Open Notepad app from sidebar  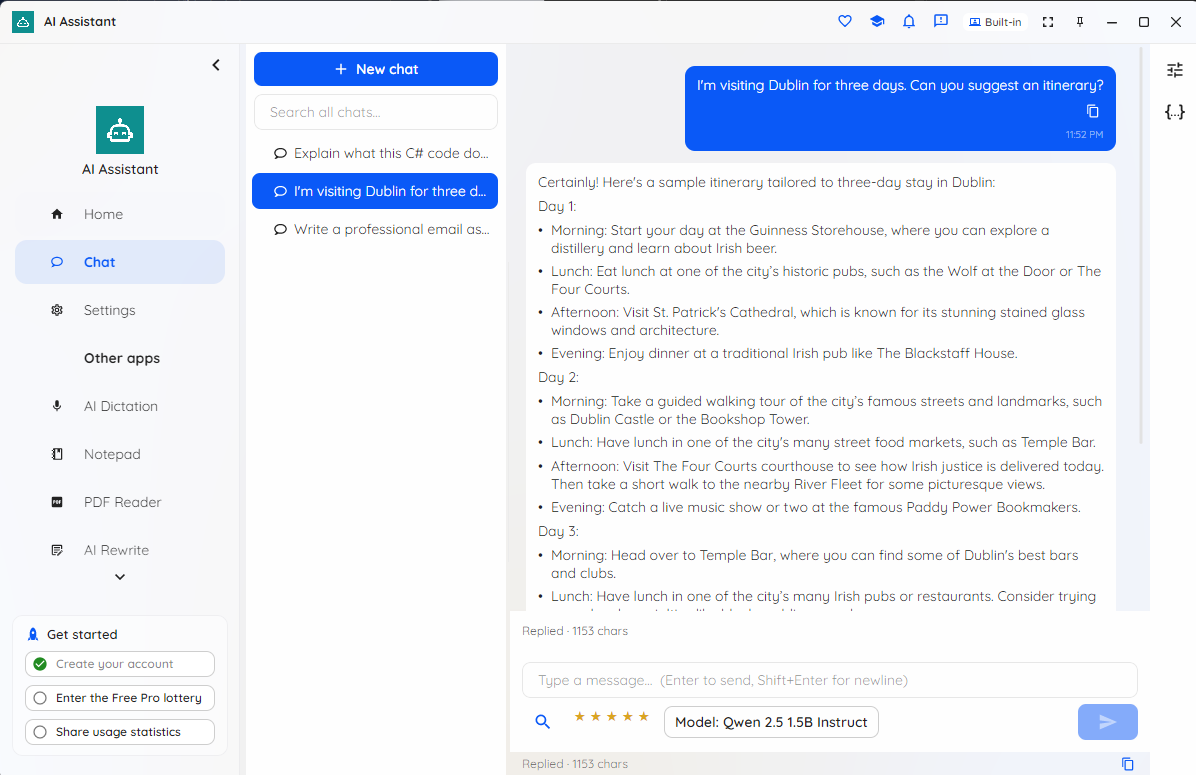point(120,455)
